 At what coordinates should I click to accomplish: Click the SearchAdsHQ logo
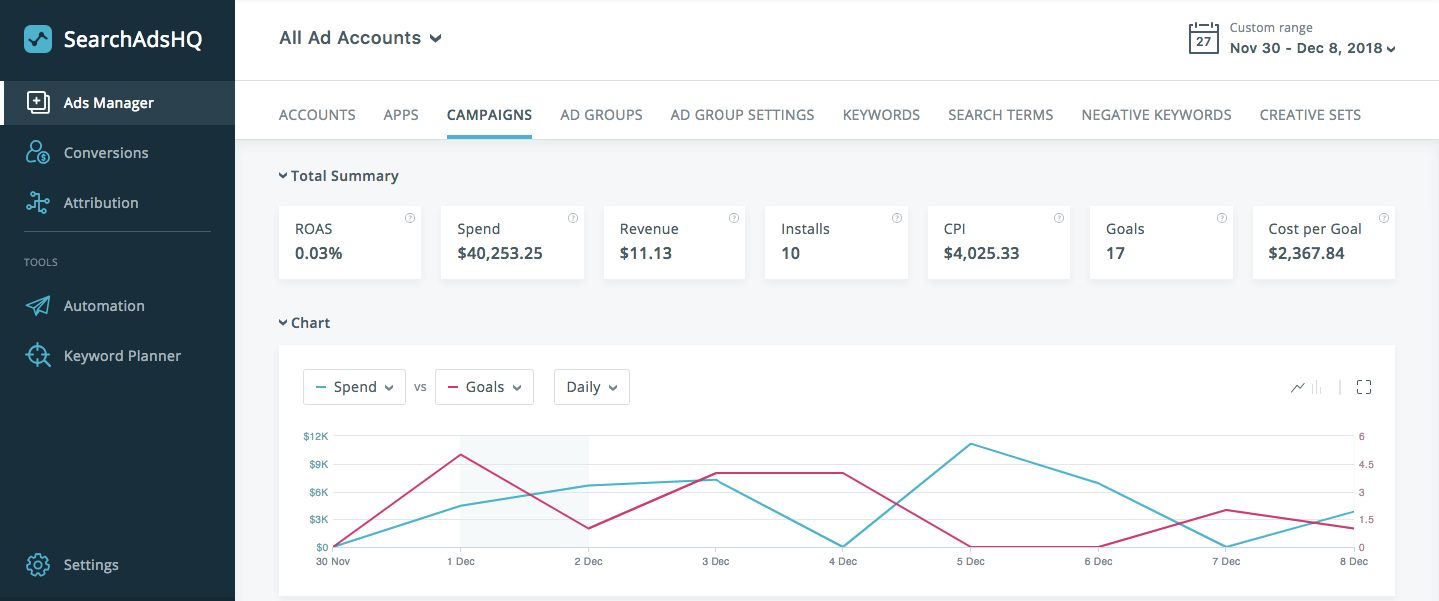pos(38,38)
